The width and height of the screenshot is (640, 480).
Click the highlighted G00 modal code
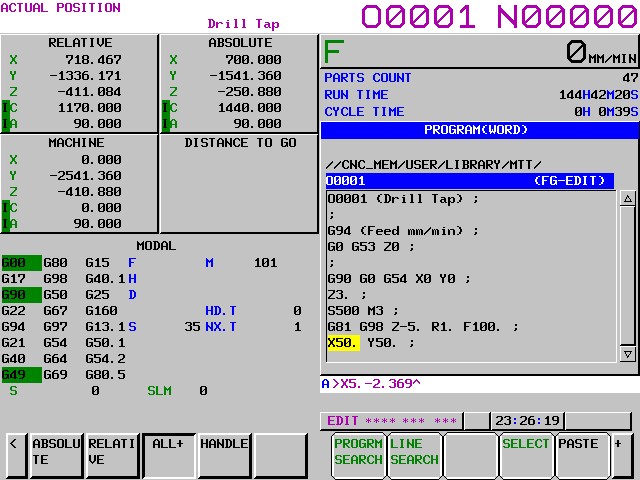(x=21, y=263)
